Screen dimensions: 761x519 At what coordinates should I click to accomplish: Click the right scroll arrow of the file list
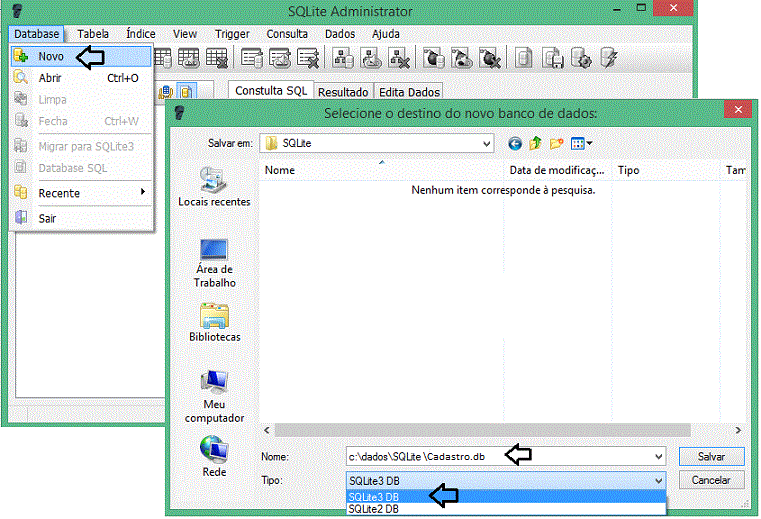pos(738,430)
